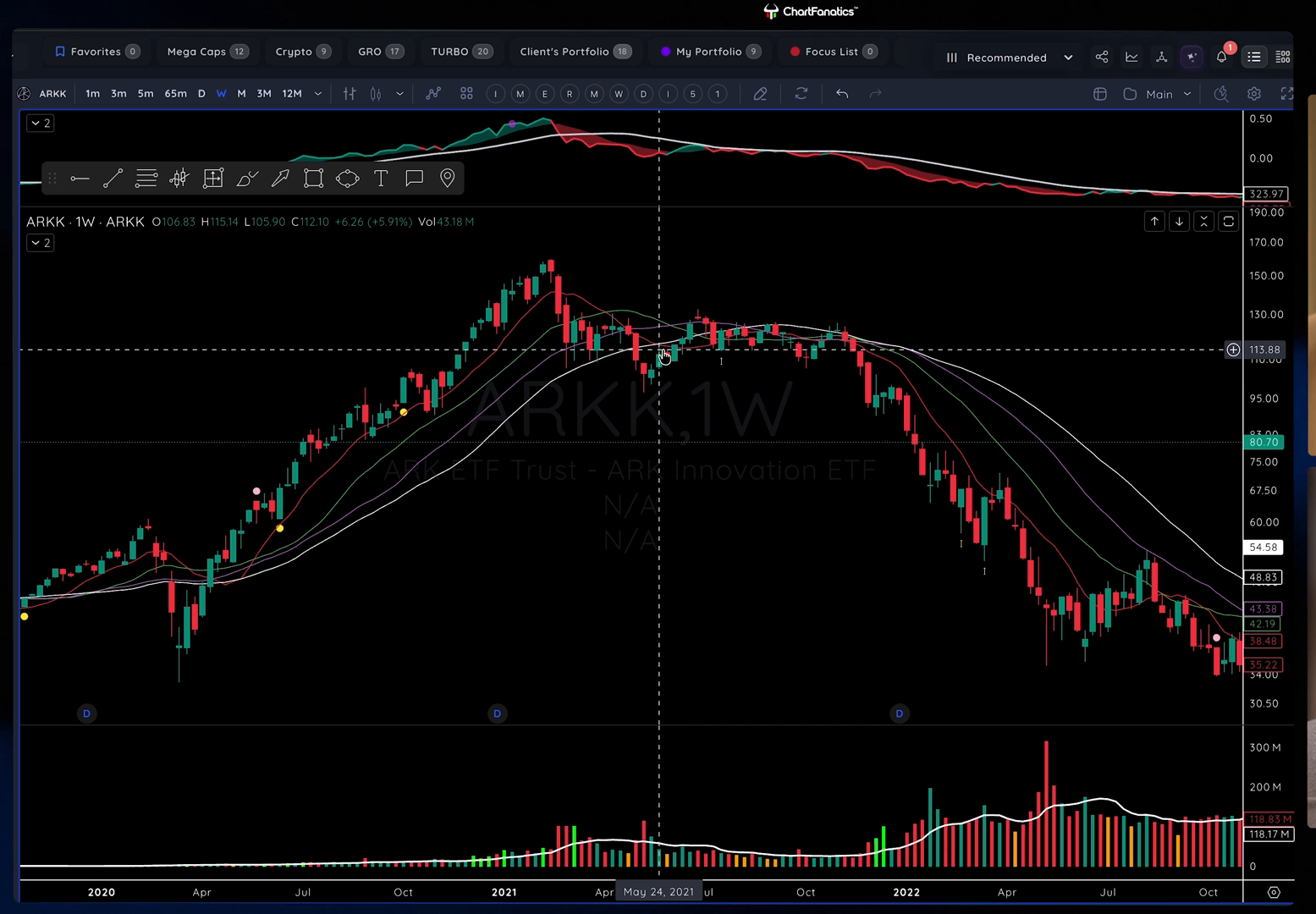Select the 12M timeframe
The width and height of the screenshot is (1316, 914).
pyautogui.click(x=292, y=94)
